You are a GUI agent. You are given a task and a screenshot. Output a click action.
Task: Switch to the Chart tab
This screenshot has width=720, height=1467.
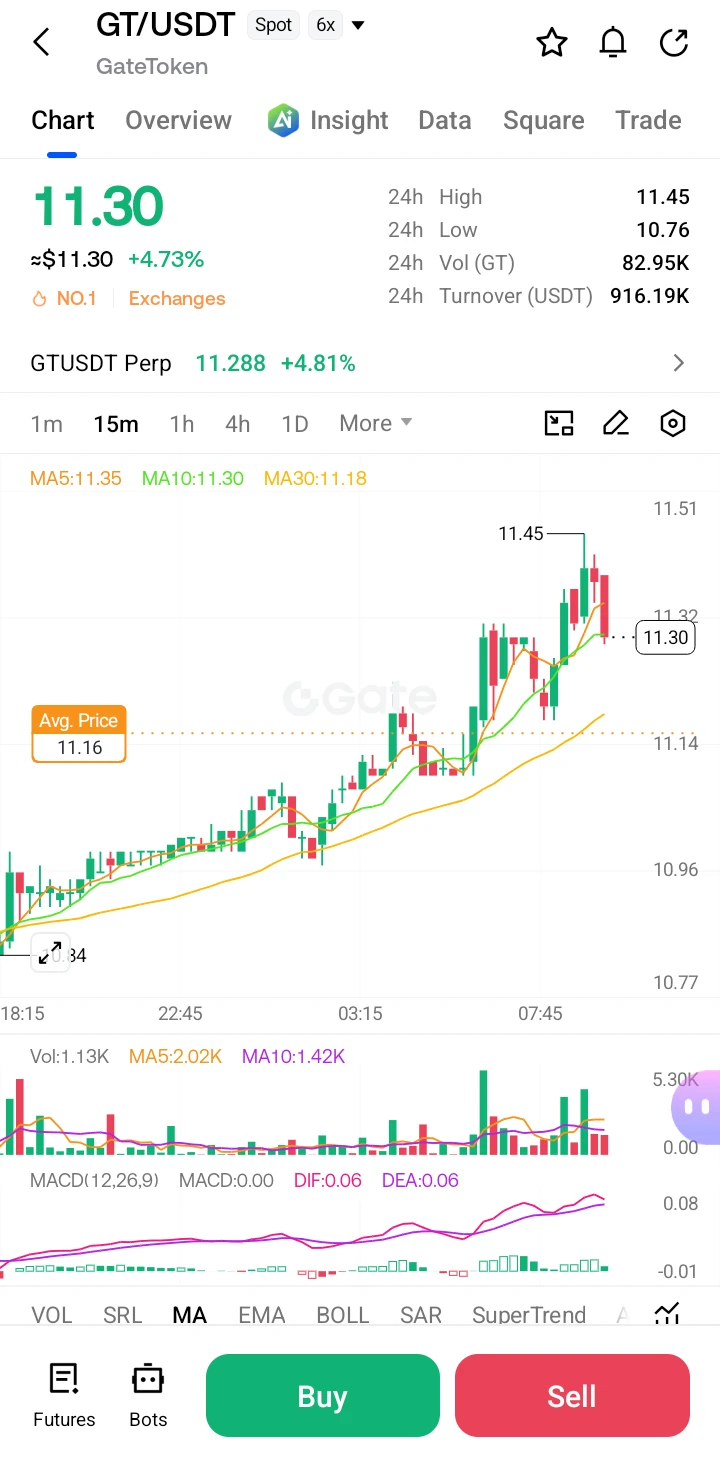coord(62,120)
